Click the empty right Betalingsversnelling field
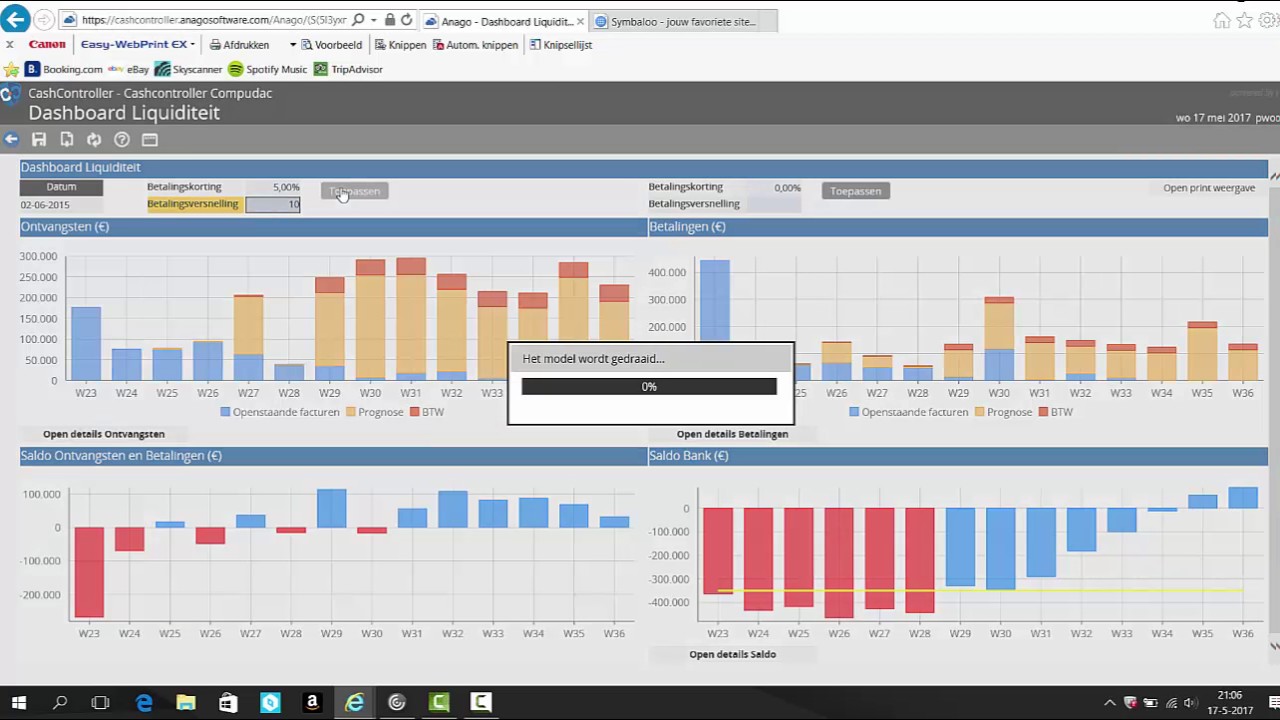 click(774, 204)
